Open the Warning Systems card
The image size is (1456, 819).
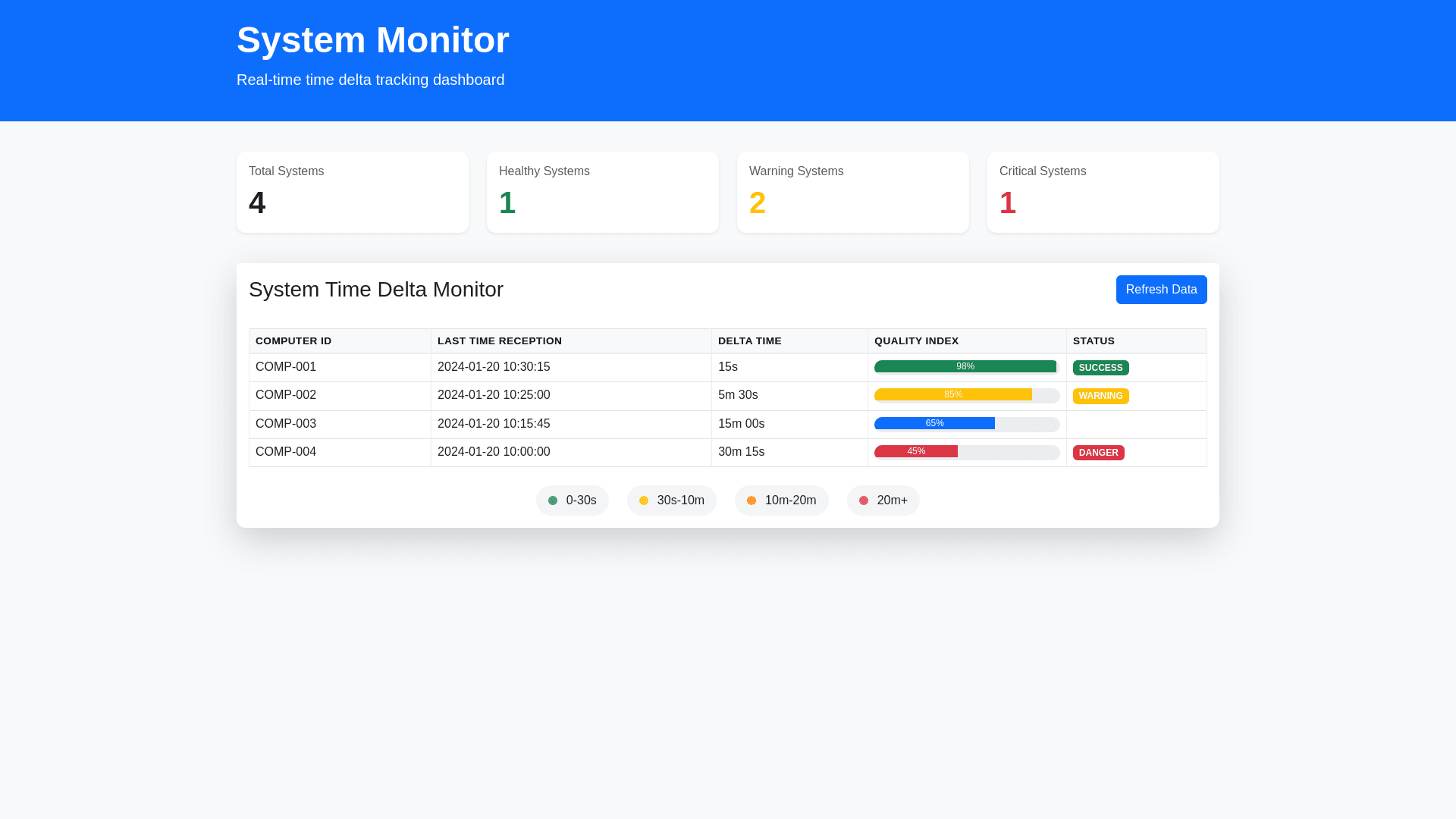[x=852, y=192]
